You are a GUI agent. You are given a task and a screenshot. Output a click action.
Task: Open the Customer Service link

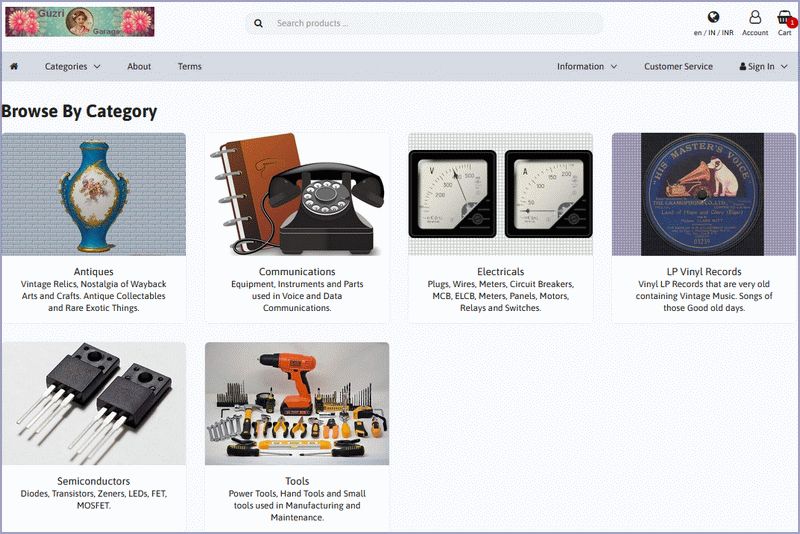tap(678, 67)
